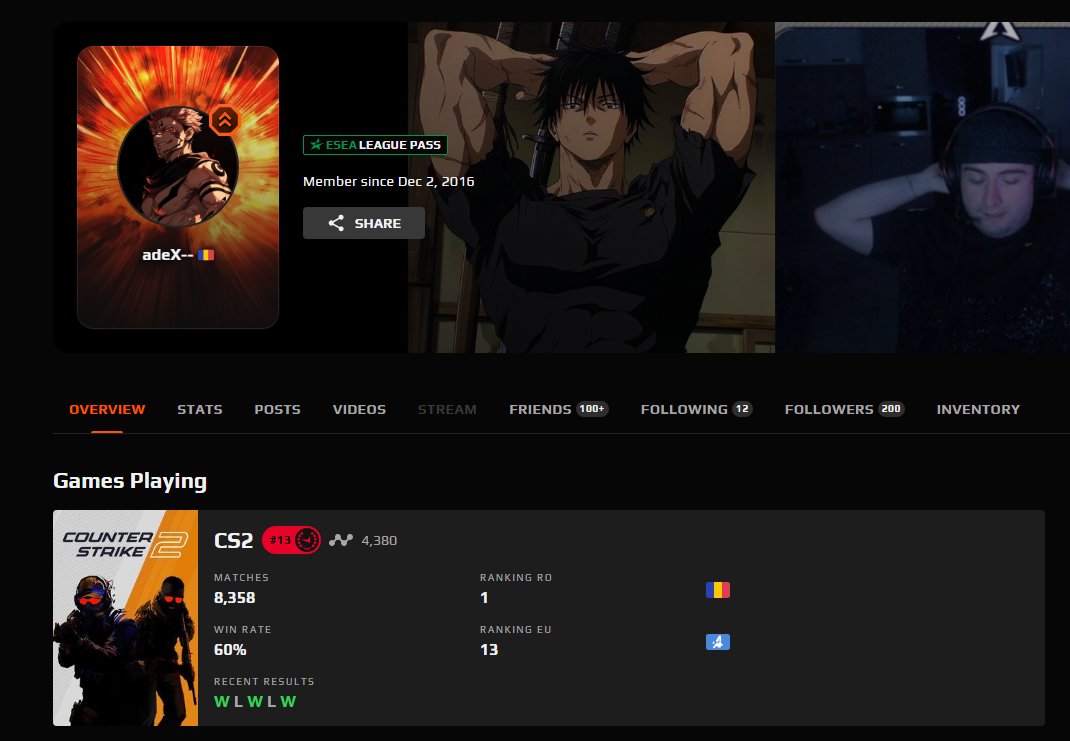Image resolution: width=1070 pixels, height=741 pixels.
Task: Click the ELO graph icon beside 4,380
Action: coord(341,540)
